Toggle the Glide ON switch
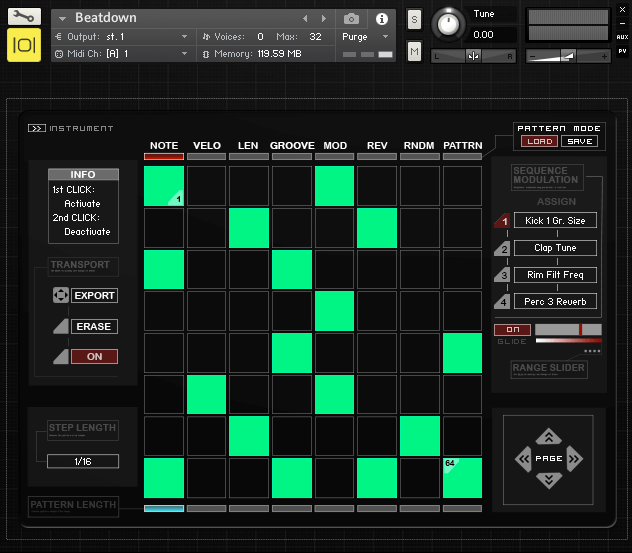 click(512, 329)
